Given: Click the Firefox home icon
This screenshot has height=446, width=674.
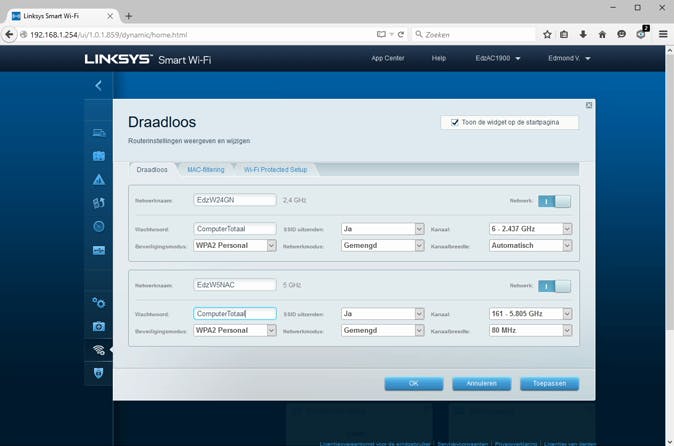Looking at the screenshot, I should click(x=602, y=34).
